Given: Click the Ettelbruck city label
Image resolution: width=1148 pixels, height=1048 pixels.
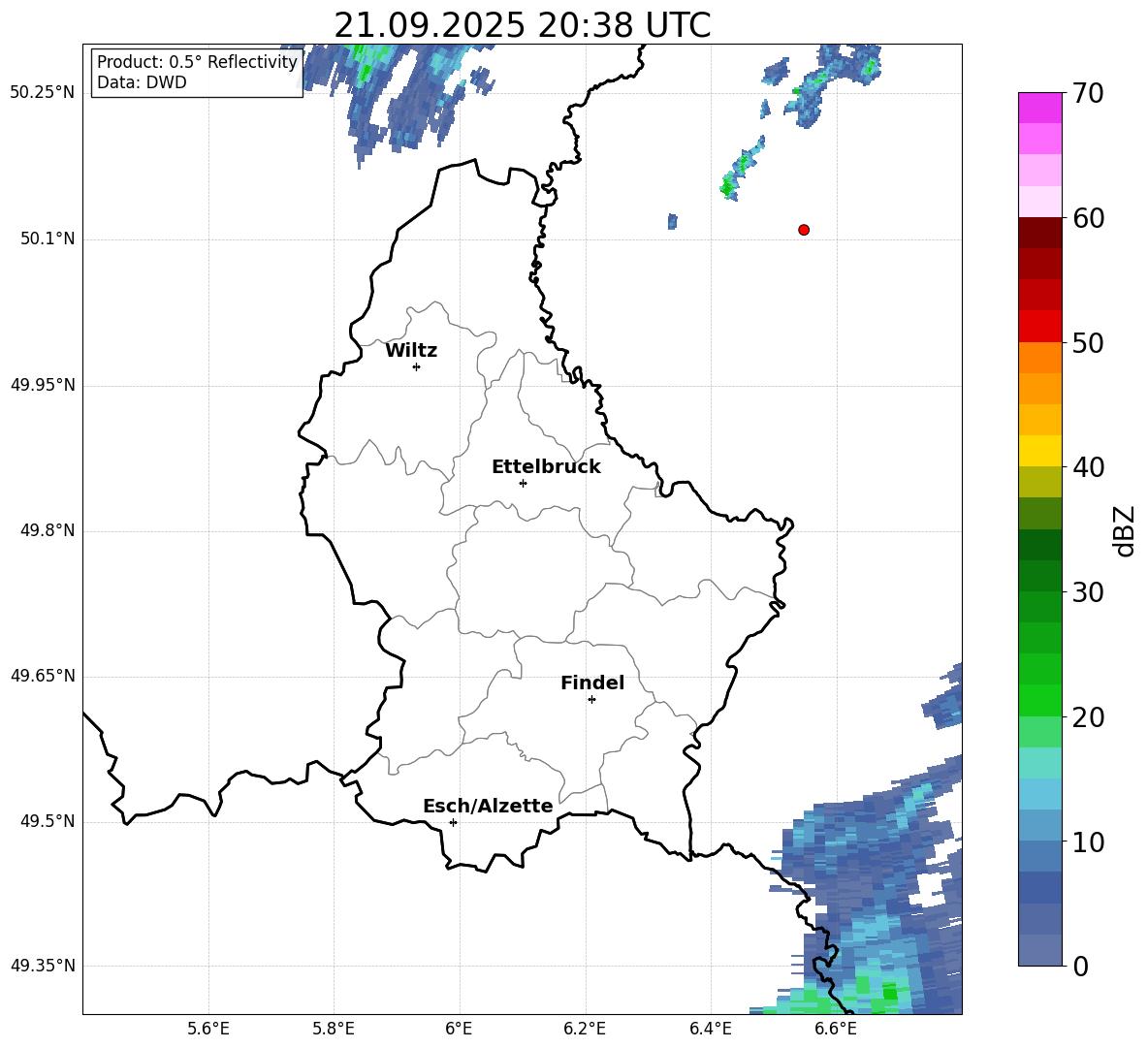Looking at the screenshot, I should (x=546, y=467).
